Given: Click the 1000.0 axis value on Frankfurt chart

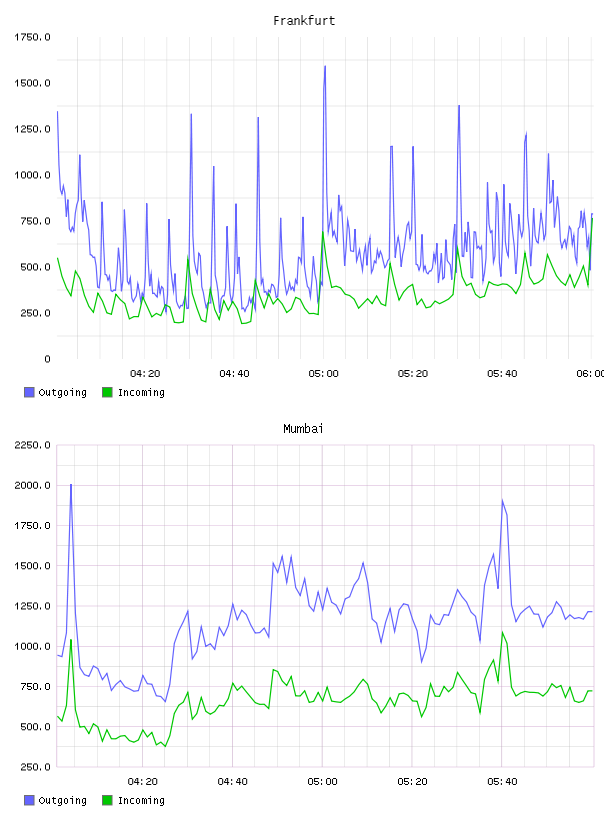Looking at the screenshot, I should (x=32, y=175).
